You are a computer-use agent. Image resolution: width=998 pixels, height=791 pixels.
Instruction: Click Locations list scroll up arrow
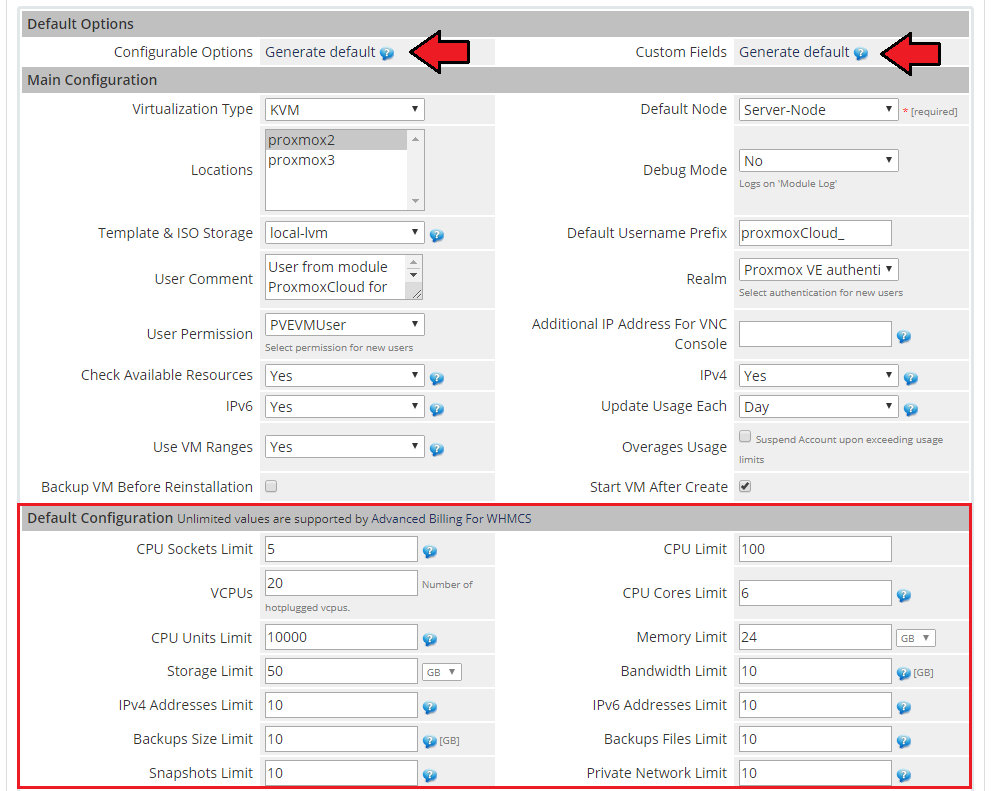[x=415, y=139]
